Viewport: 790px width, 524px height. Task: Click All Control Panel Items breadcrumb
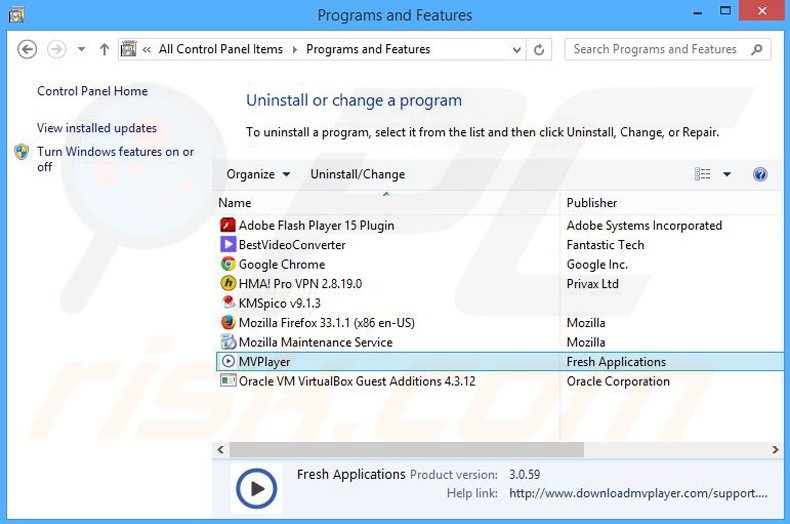[221, 49]
